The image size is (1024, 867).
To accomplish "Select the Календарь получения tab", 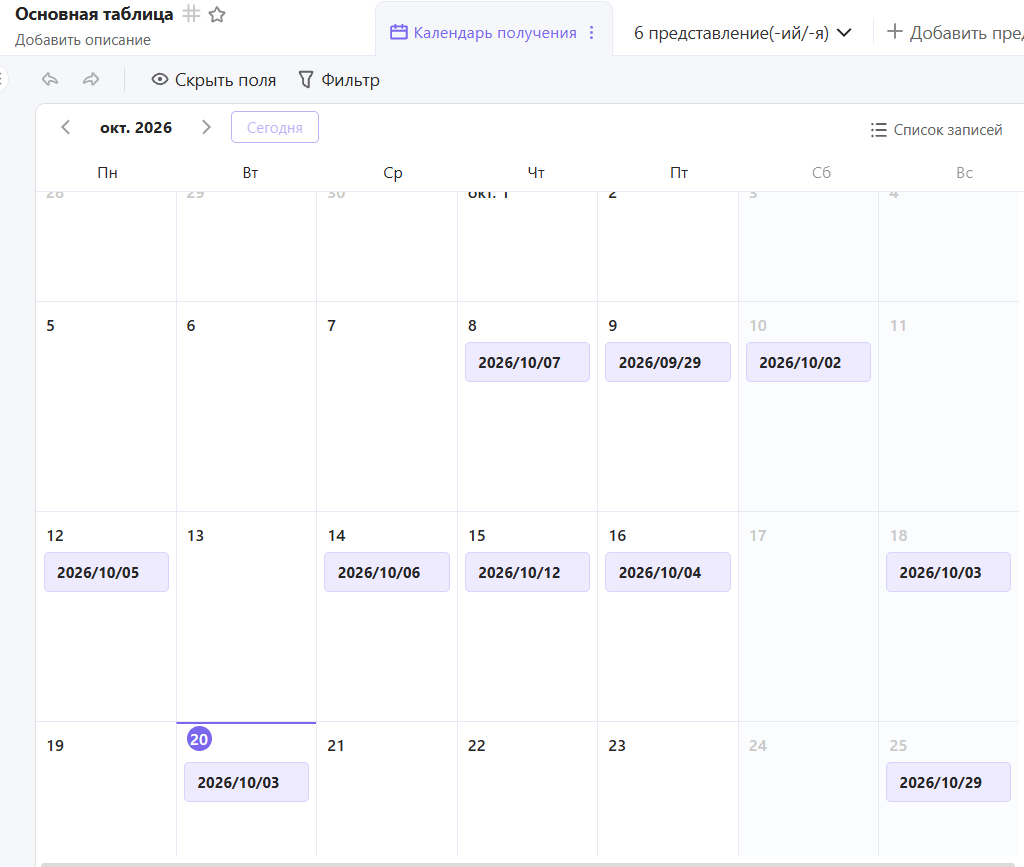I will 483,33.
